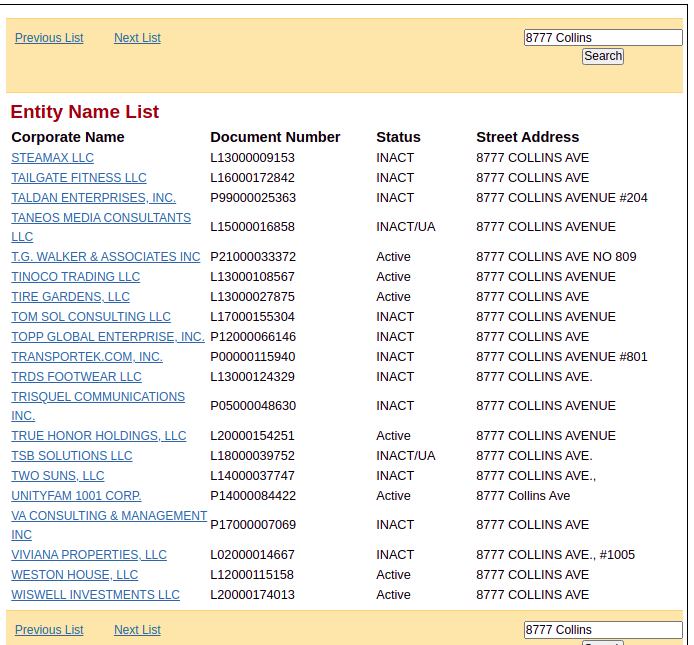Click the Corporate Name column header

(x=68, y=137)
